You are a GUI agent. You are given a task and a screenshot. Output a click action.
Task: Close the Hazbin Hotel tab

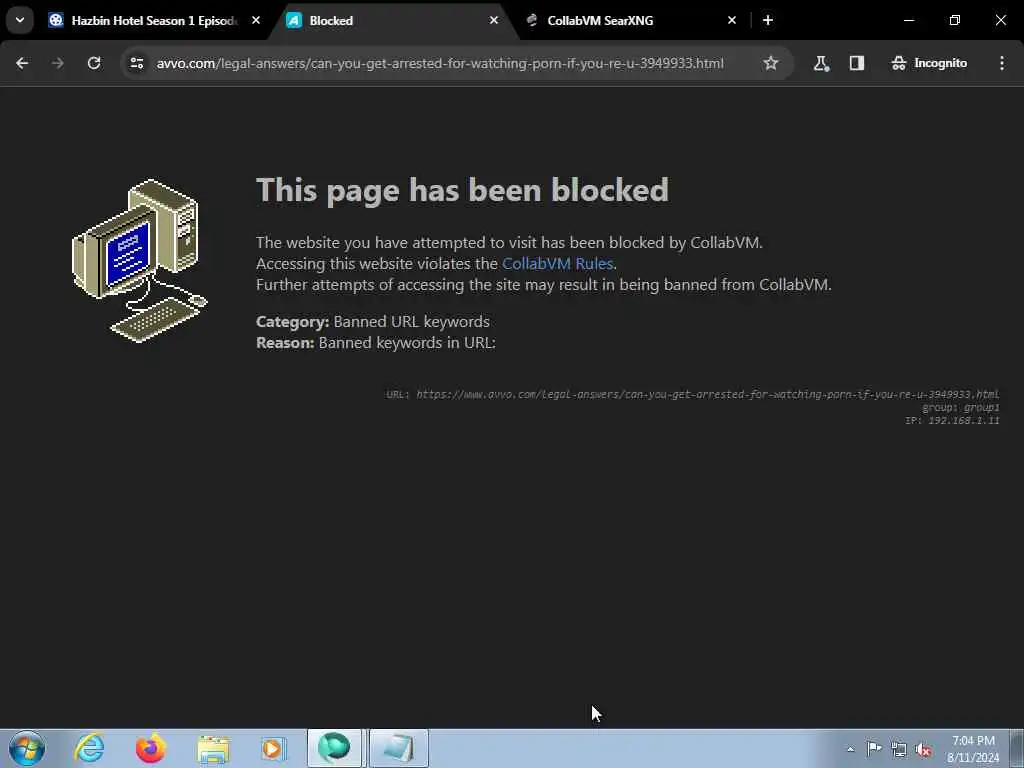click(x=256, y=20)
